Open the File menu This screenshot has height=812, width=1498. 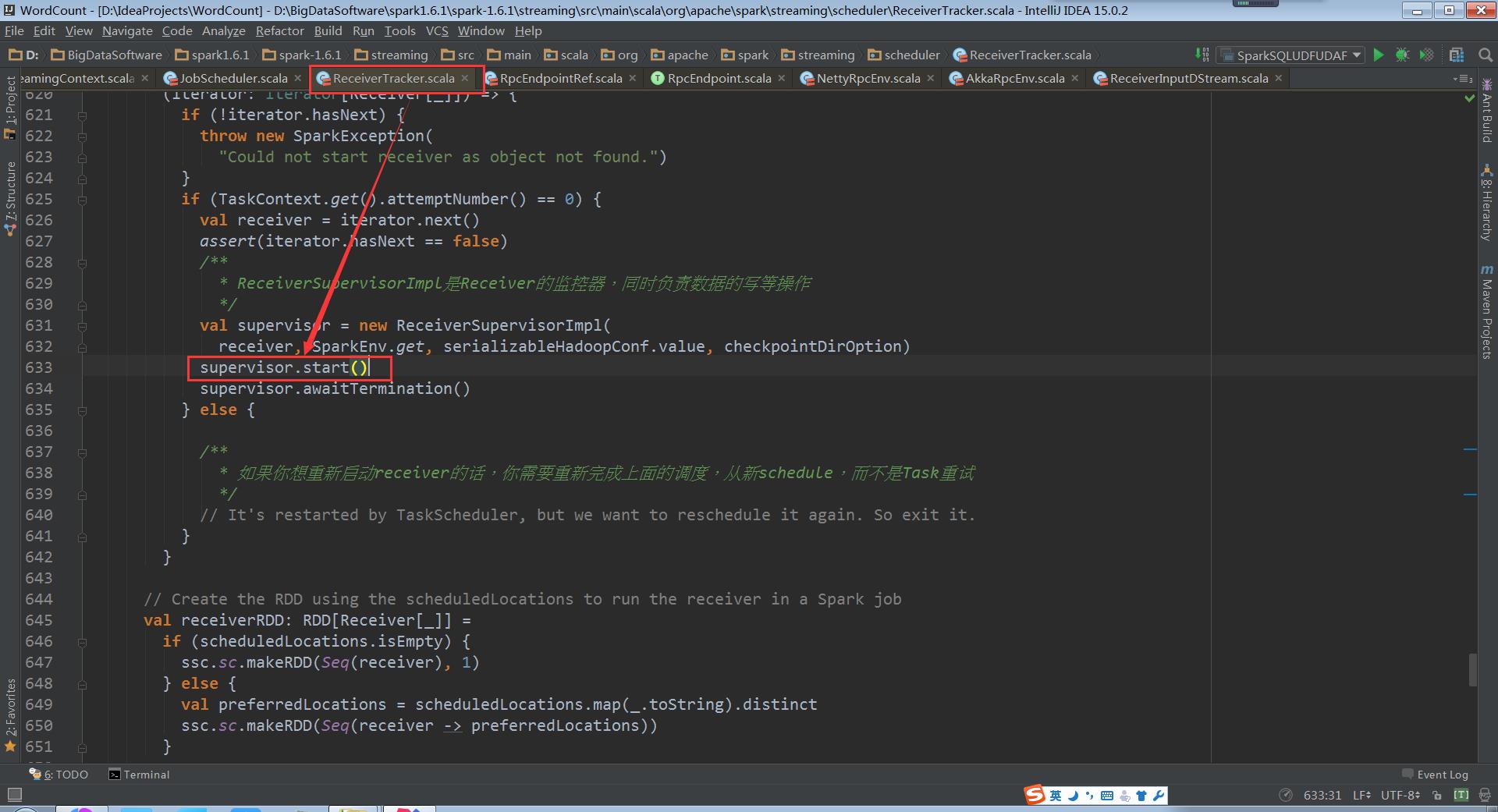click(x=14, y=30)
